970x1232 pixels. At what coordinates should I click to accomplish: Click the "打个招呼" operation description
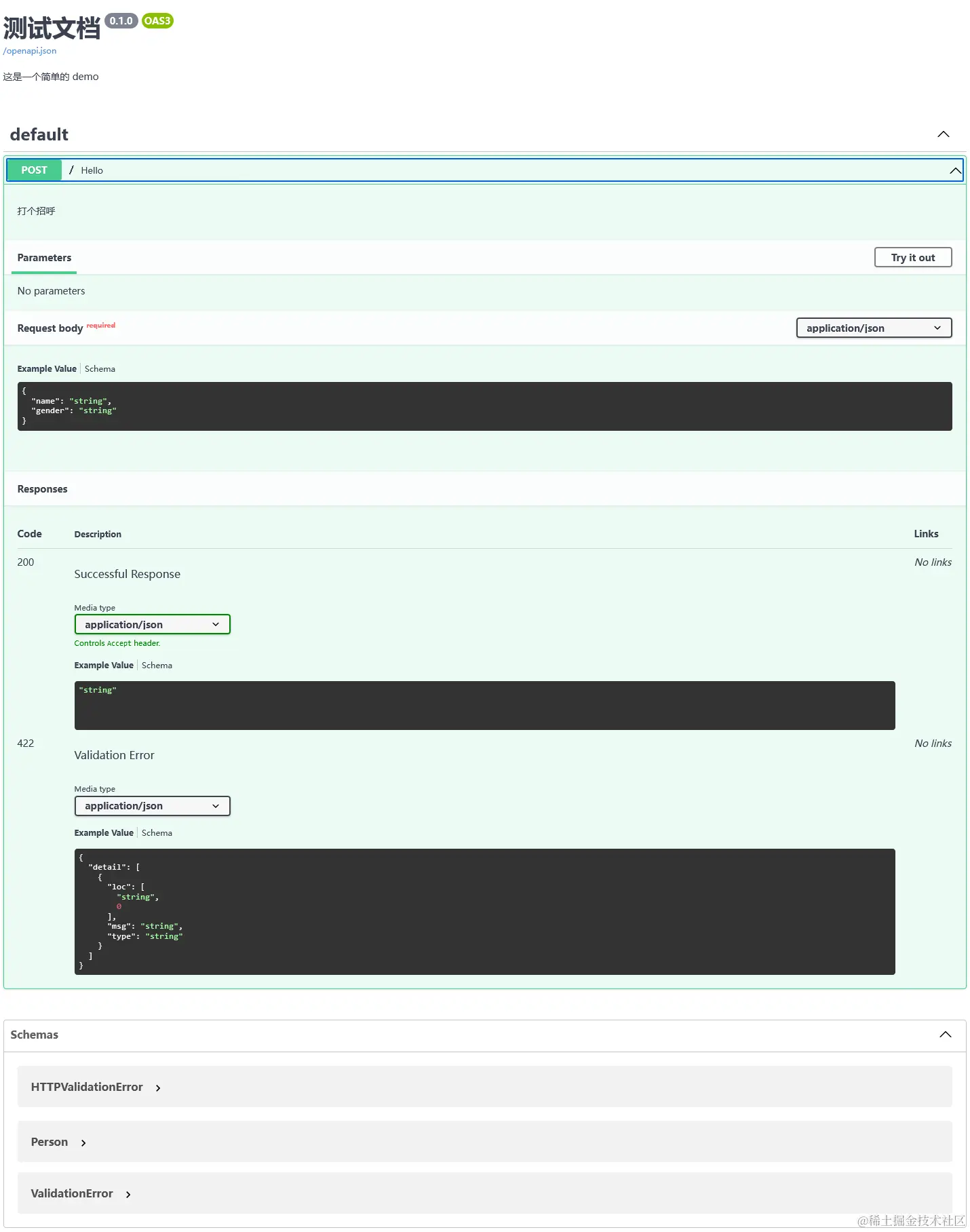36,211
